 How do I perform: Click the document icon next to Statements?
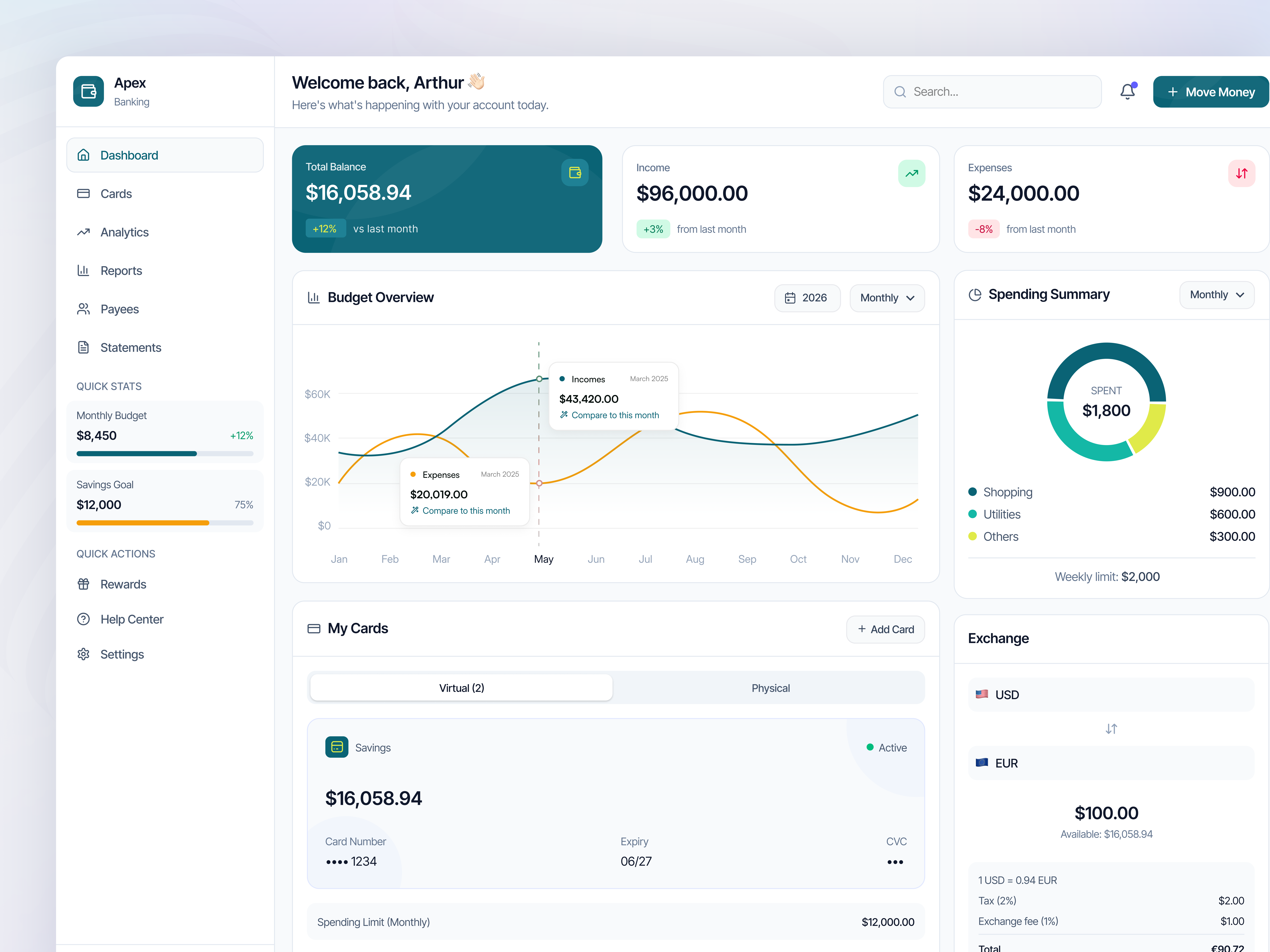(83, 347)
